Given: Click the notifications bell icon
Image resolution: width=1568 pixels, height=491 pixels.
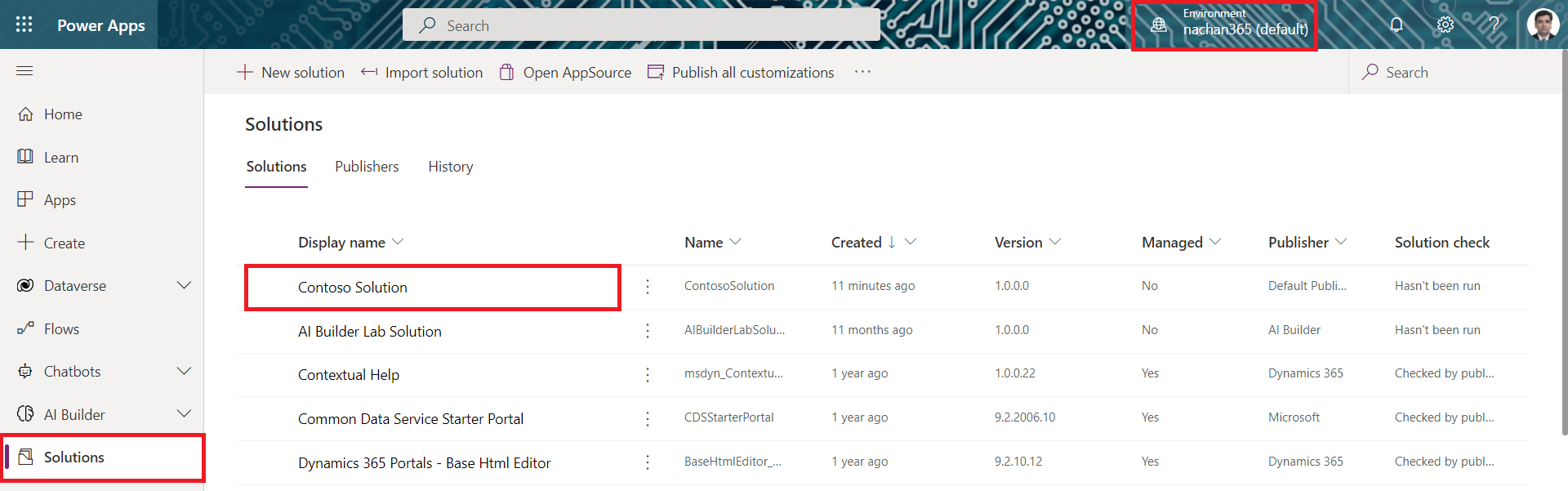Looking at the screenshot, I should click(1396, 25).
